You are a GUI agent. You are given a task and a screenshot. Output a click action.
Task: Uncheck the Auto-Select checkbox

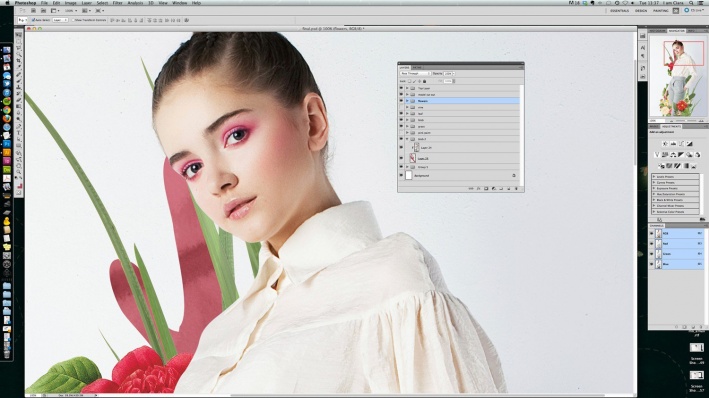coord(33,20)
